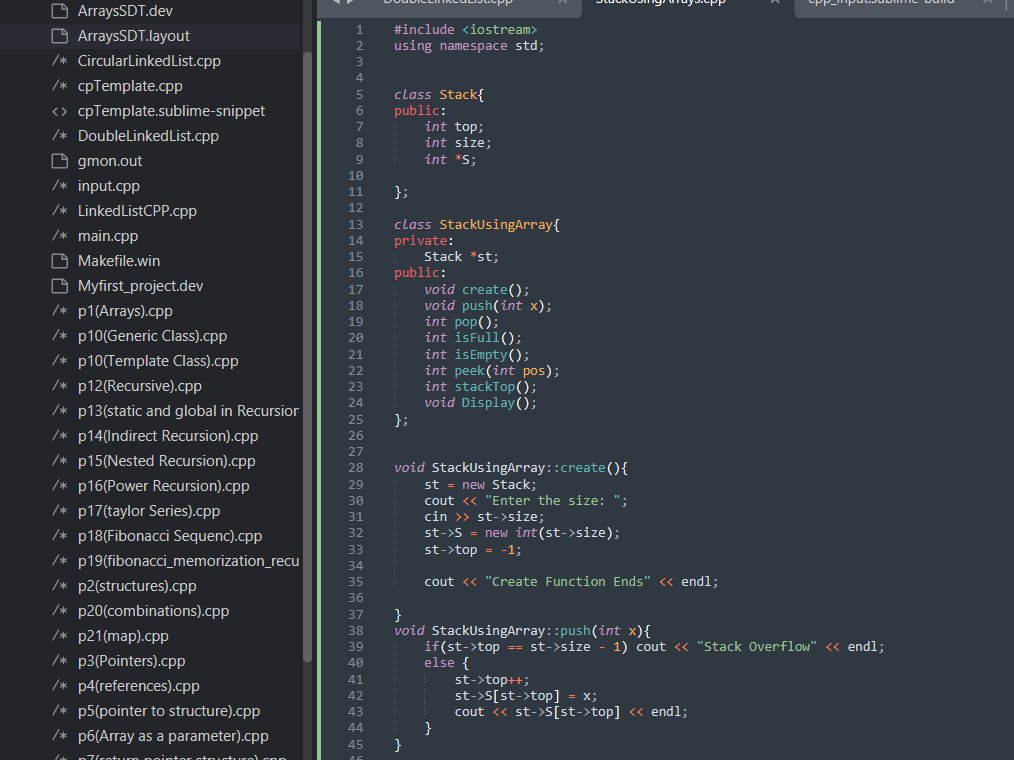Click the file icon next to Myfirst_project.dev
The height and width of the screenshot is (760, 1014).
pyautogui.click(x=59, y=286)
